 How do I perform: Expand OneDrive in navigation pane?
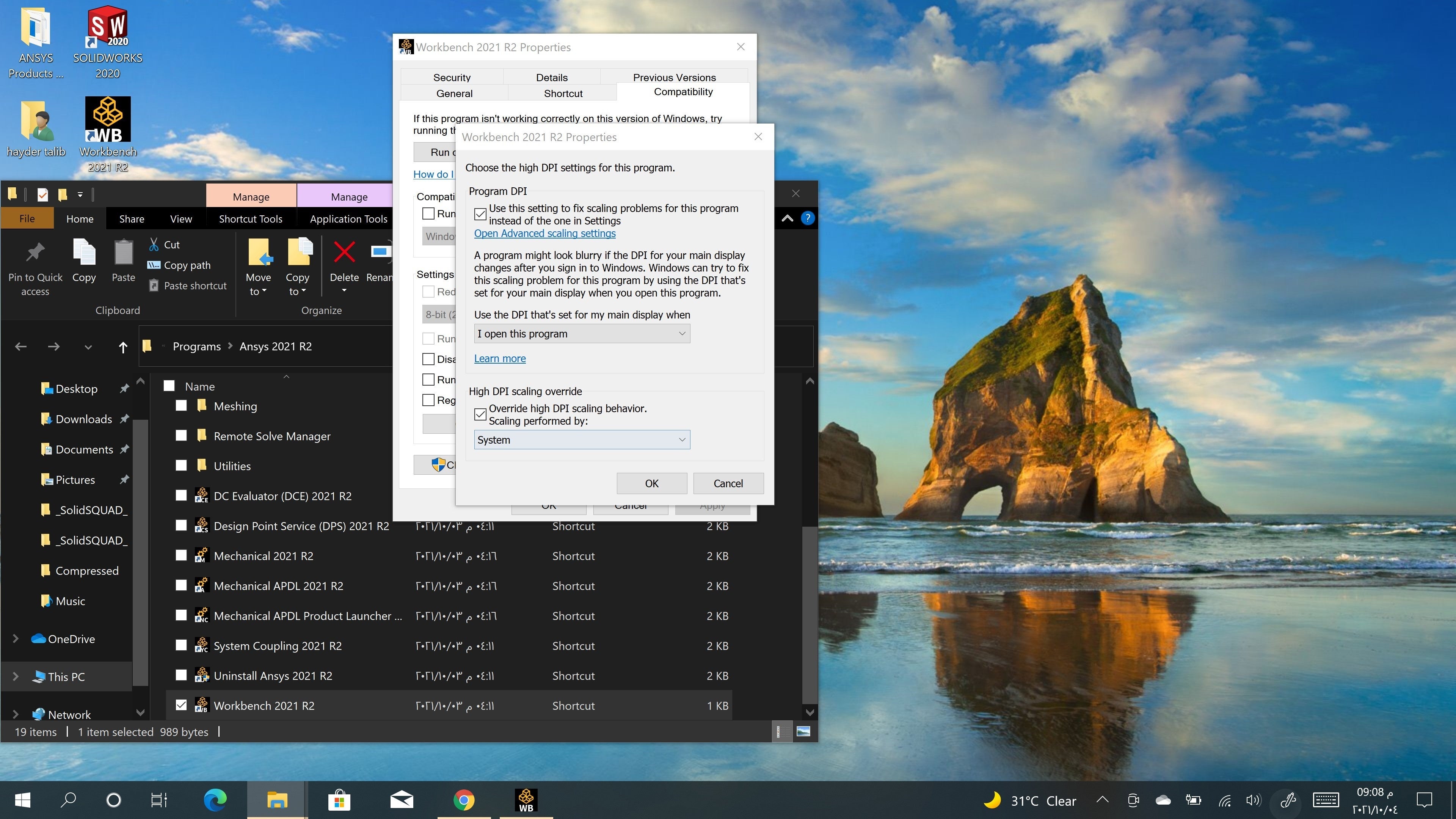point(15,639)
